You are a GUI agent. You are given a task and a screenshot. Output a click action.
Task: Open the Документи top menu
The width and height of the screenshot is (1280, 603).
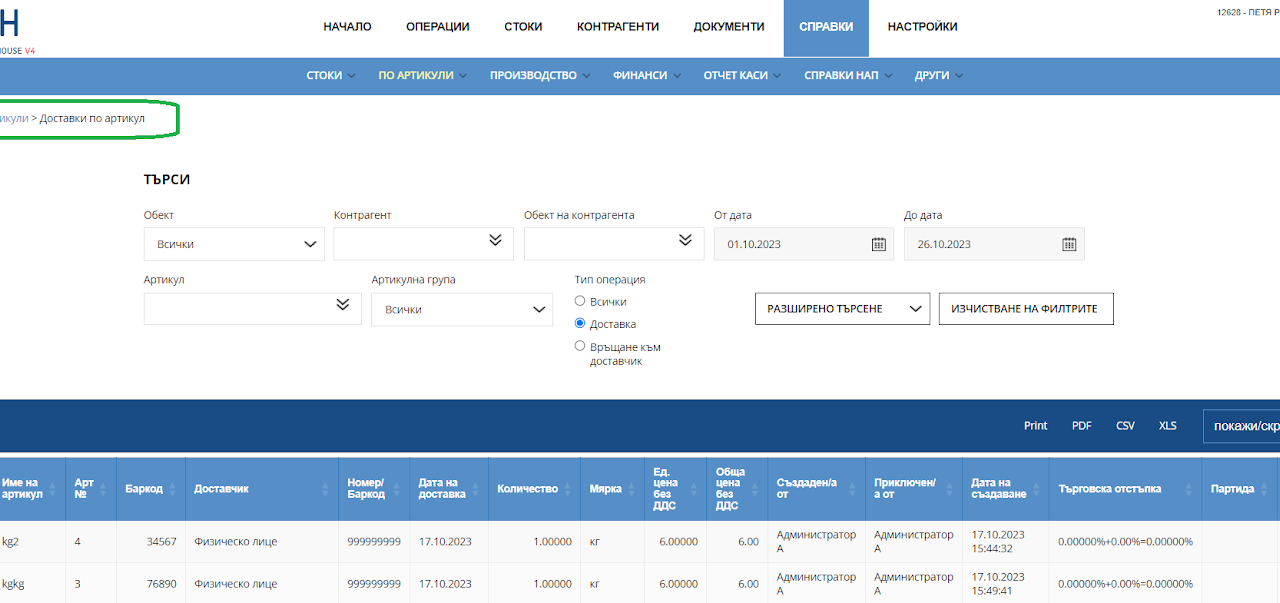tap(729, 27)
